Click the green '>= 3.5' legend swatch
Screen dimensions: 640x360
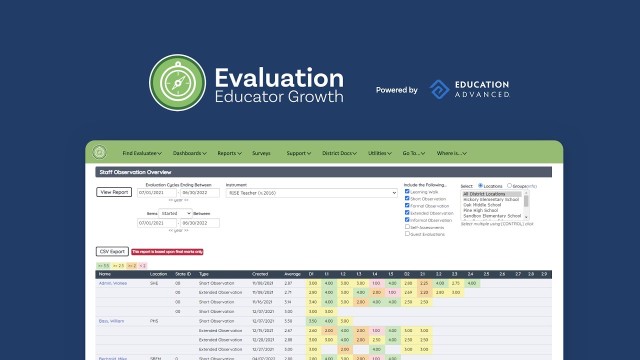coord(104,266)
